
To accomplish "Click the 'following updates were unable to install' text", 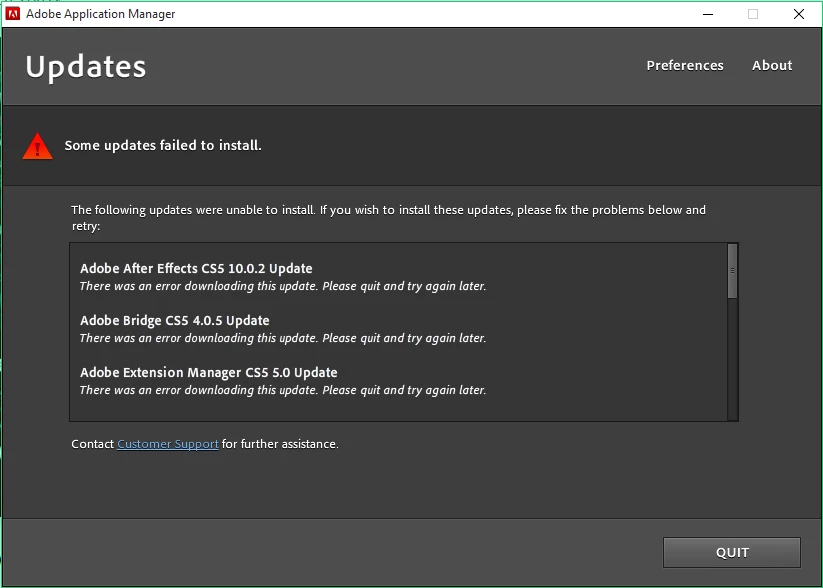I will click(x=388, y=218).
